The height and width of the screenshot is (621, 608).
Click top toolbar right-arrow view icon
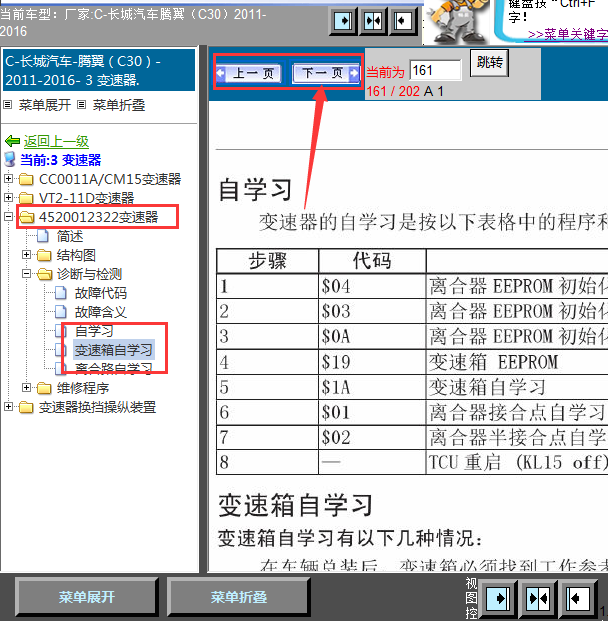click(x=343, y=21)
